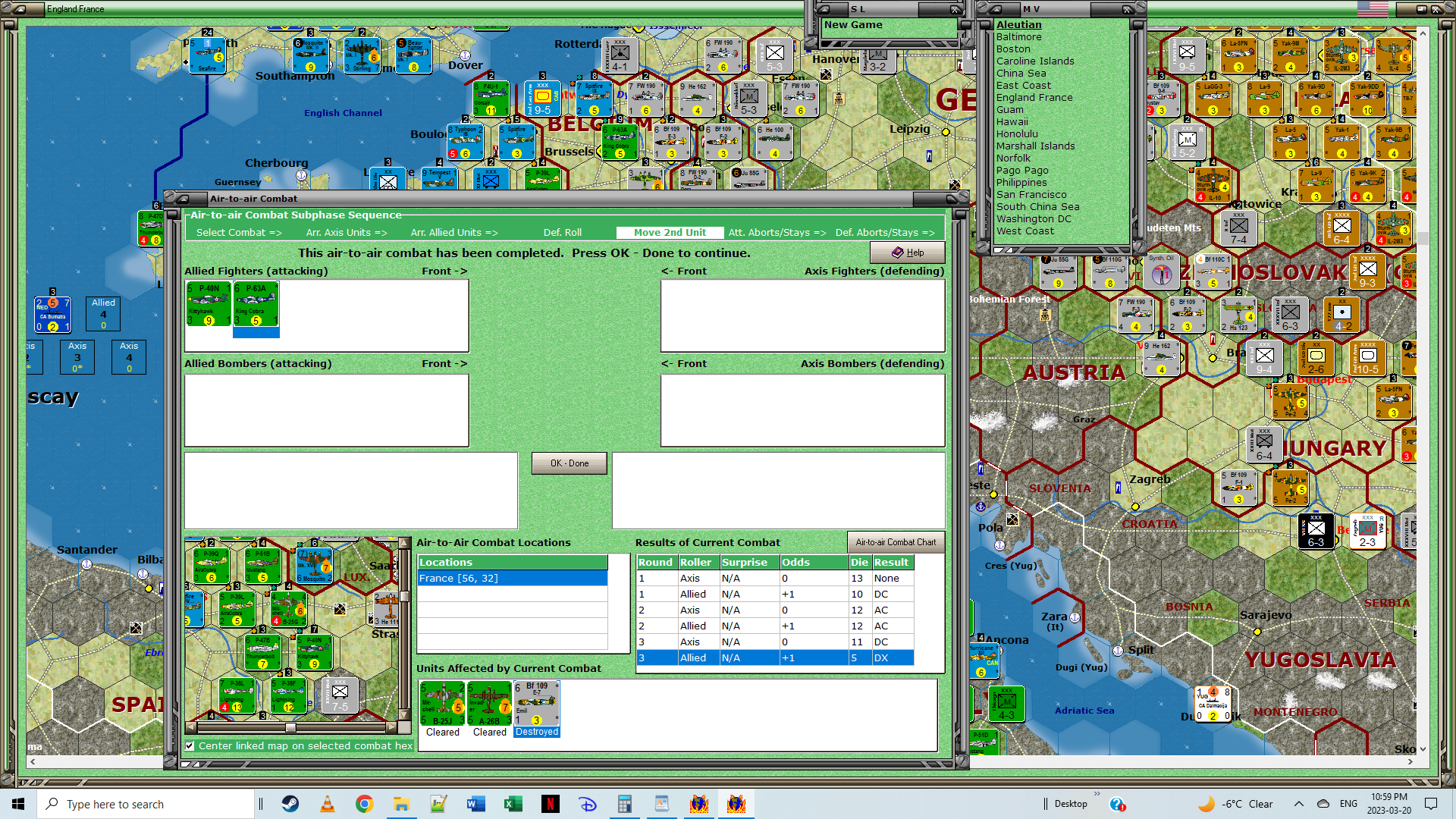The width and height of the screenshot is (1456, 819).
Task: Select round 3 Allied DX result row
Action: point(775,657)
